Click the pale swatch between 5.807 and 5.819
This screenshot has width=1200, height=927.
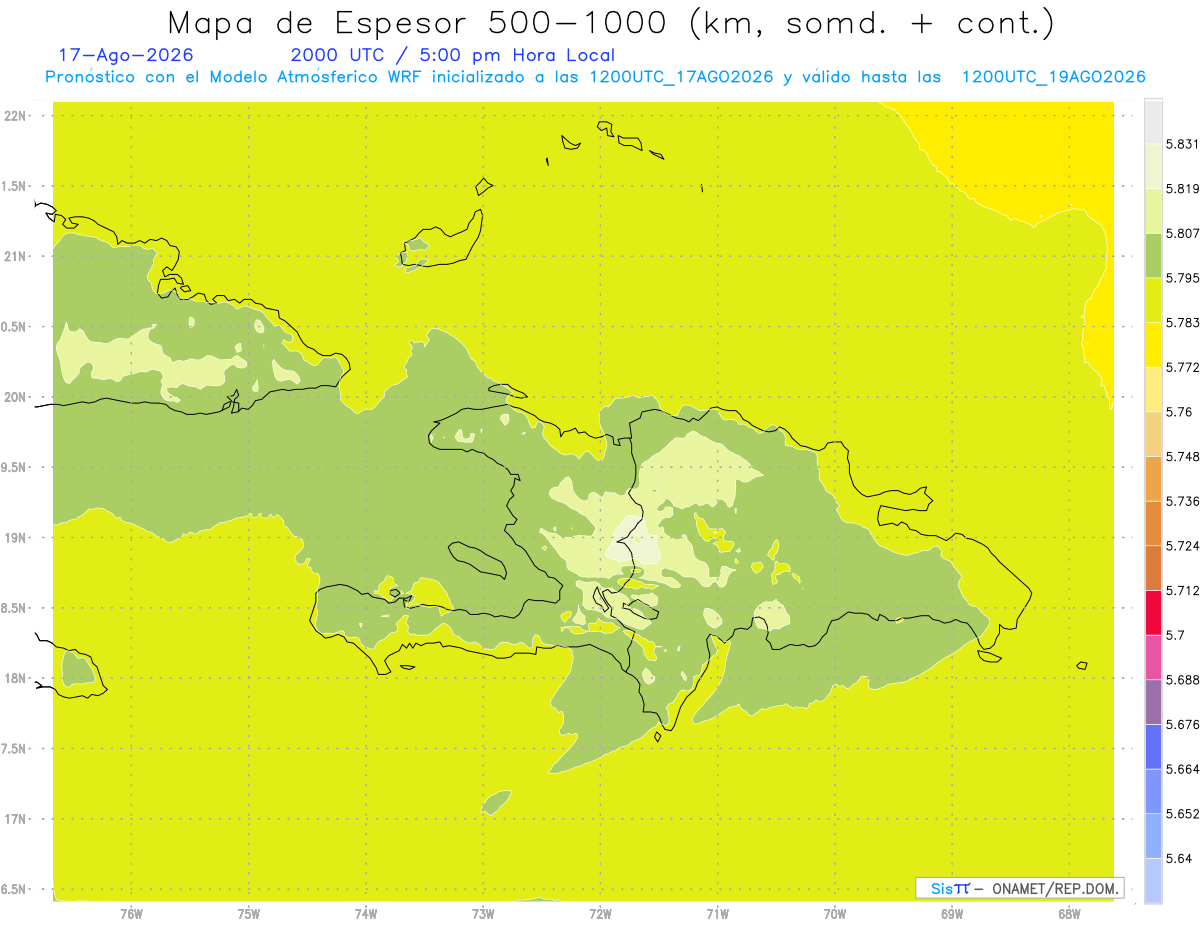(1153, 210)
